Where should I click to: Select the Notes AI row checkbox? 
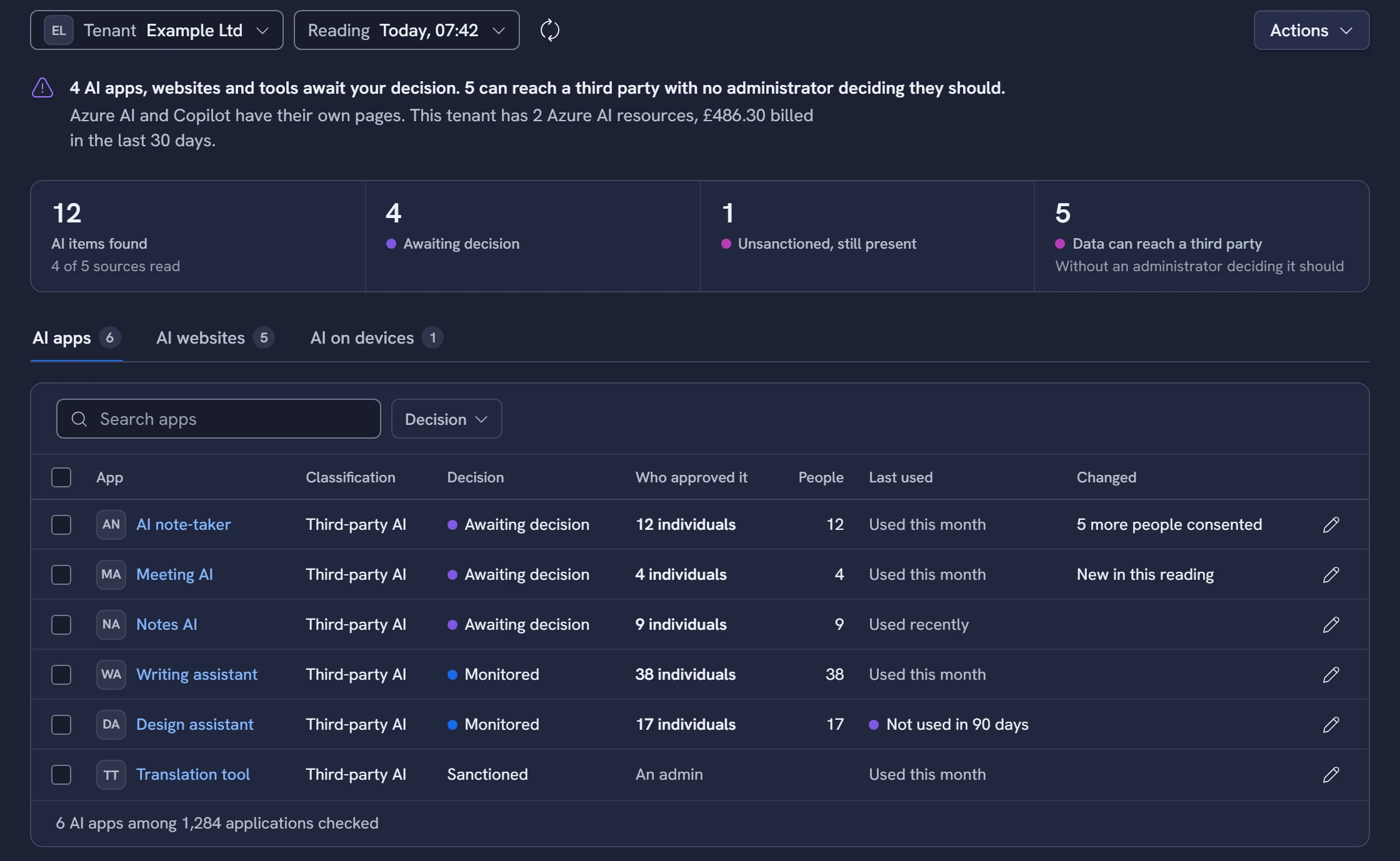point(61,624)
